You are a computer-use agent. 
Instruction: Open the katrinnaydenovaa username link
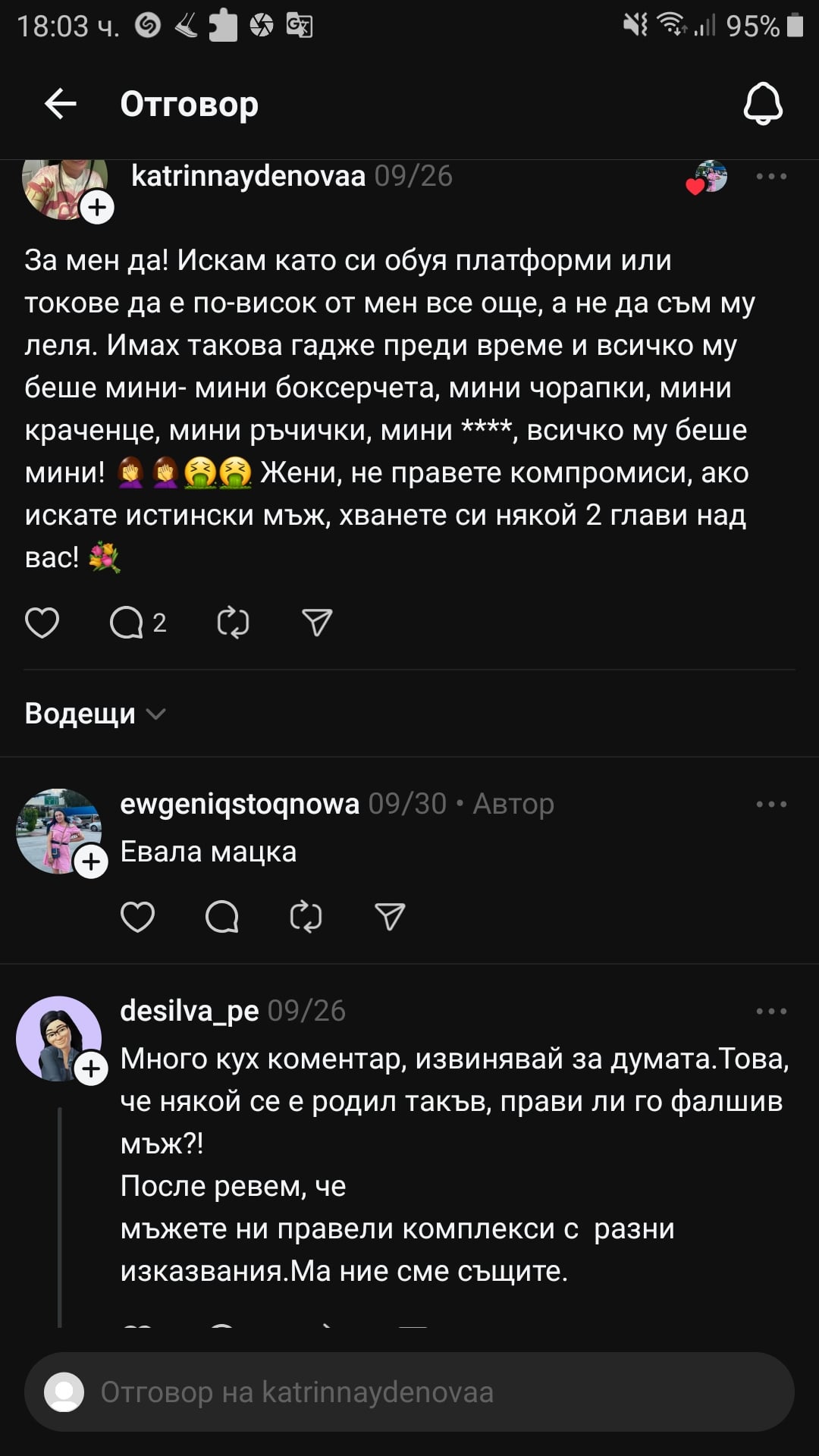click(248, 176)
